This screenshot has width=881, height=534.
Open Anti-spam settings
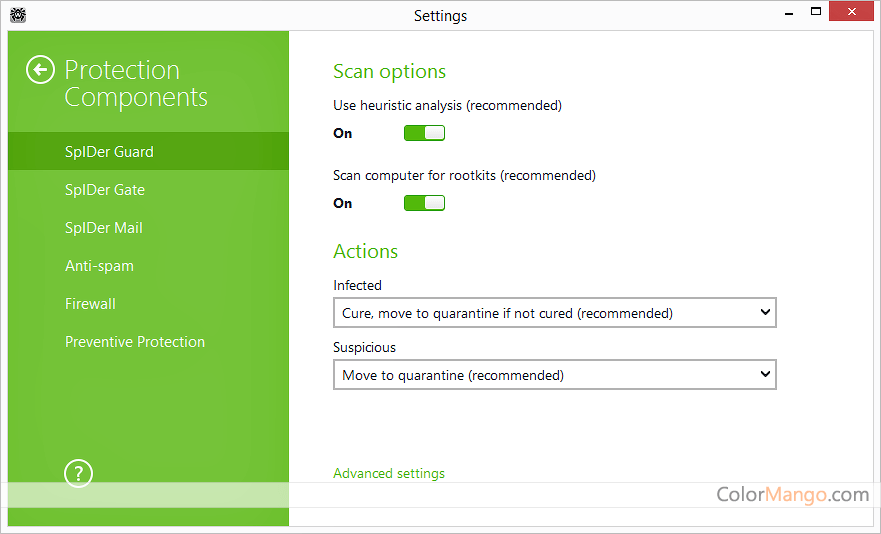pyautogui.click(x=99, y=266)
